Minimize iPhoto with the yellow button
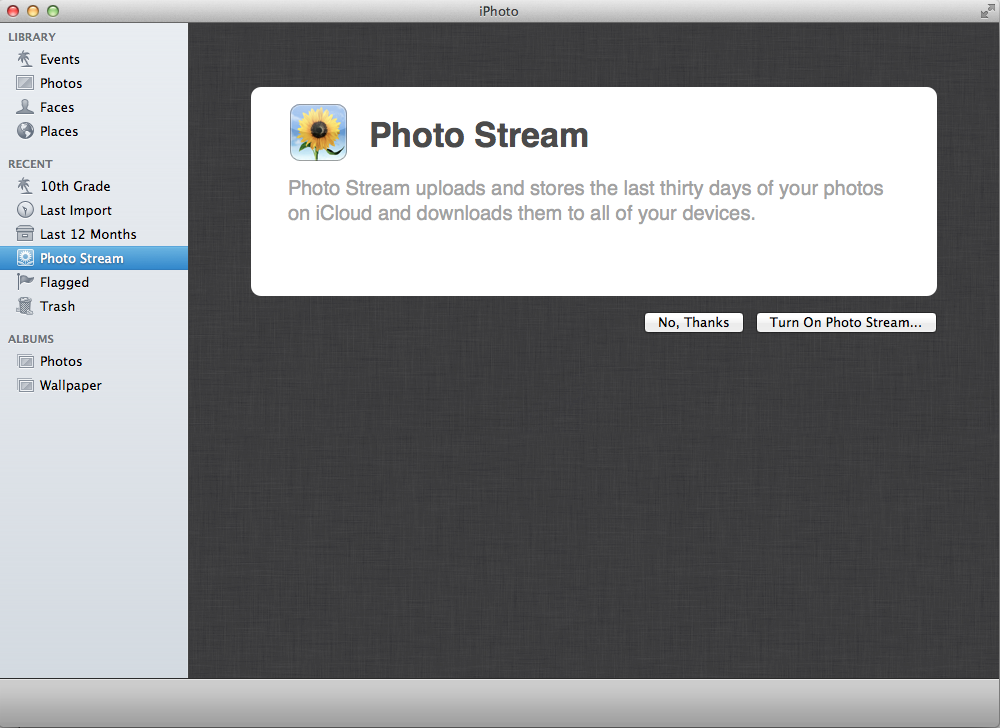The height and width of the screenshot is (728, 1000). pos(33,11)
